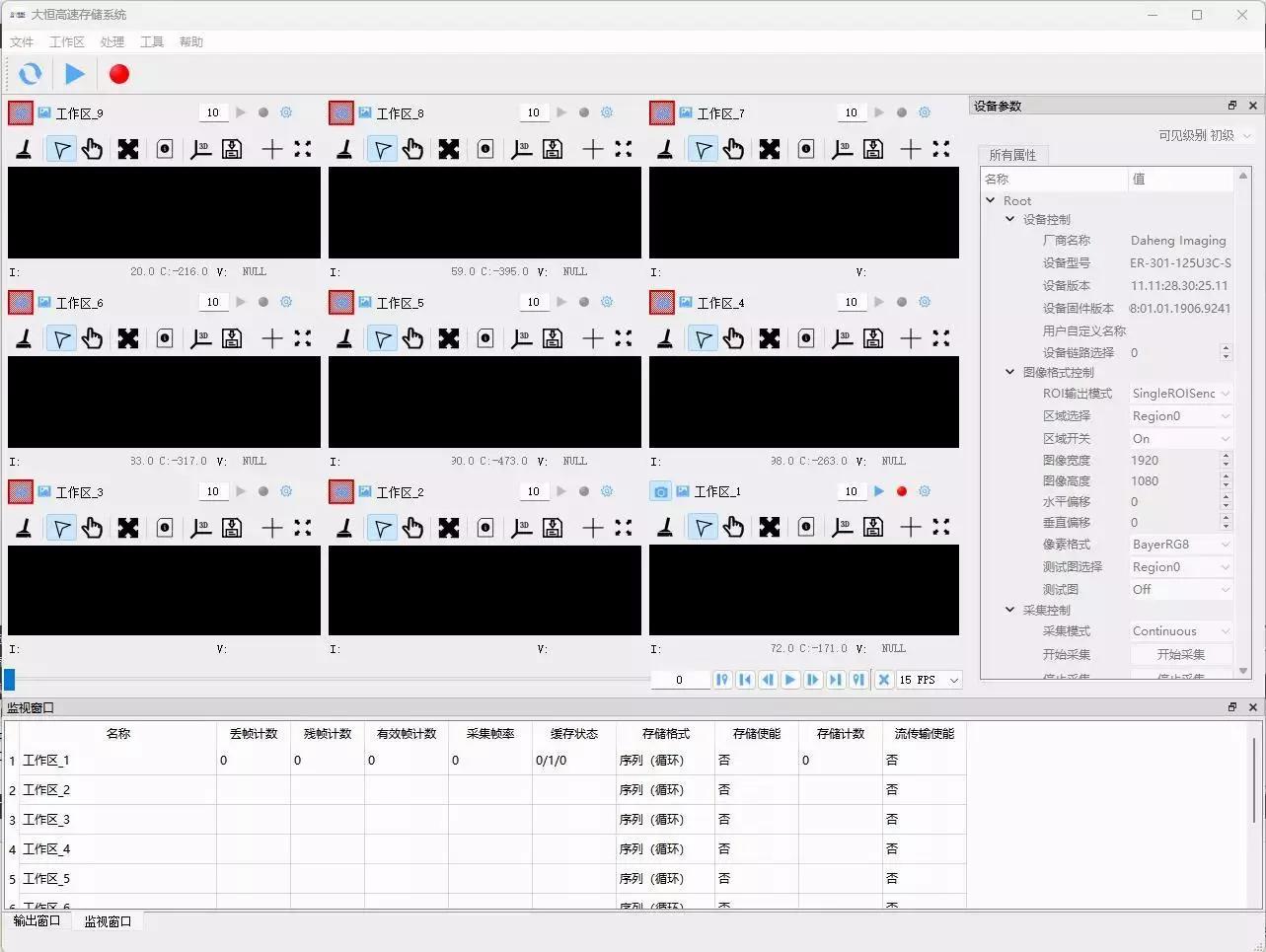Switch to the 输出窗口 tab
Screen dimensions: 1266x952
[x=37, y=920]
